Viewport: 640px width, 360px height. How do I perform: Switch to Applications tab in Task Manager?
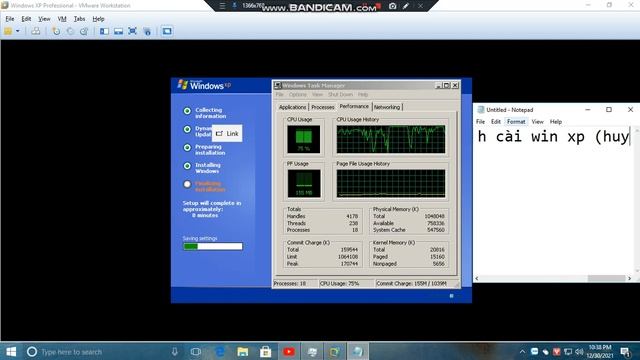[x=292, y=107]
